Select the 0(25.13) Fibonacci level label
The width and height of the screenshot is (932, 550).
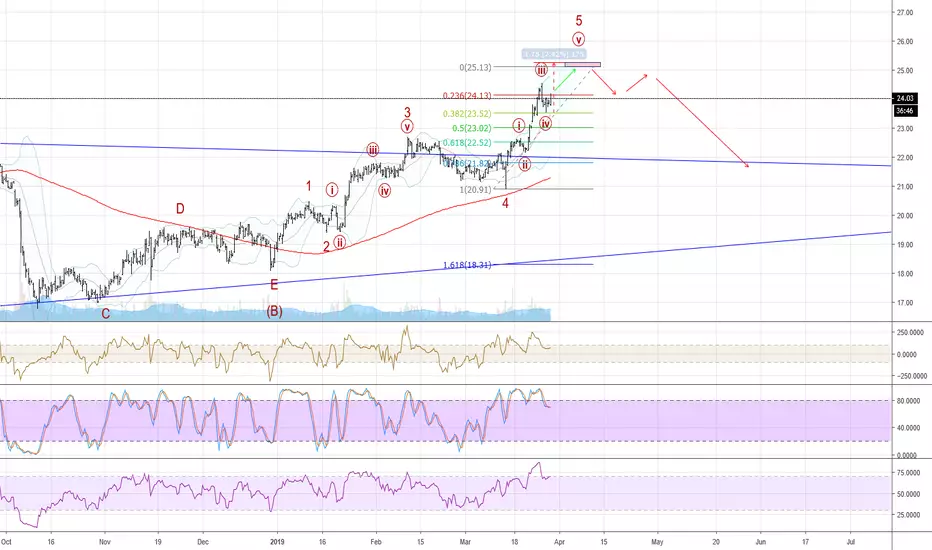click(475, 68)
